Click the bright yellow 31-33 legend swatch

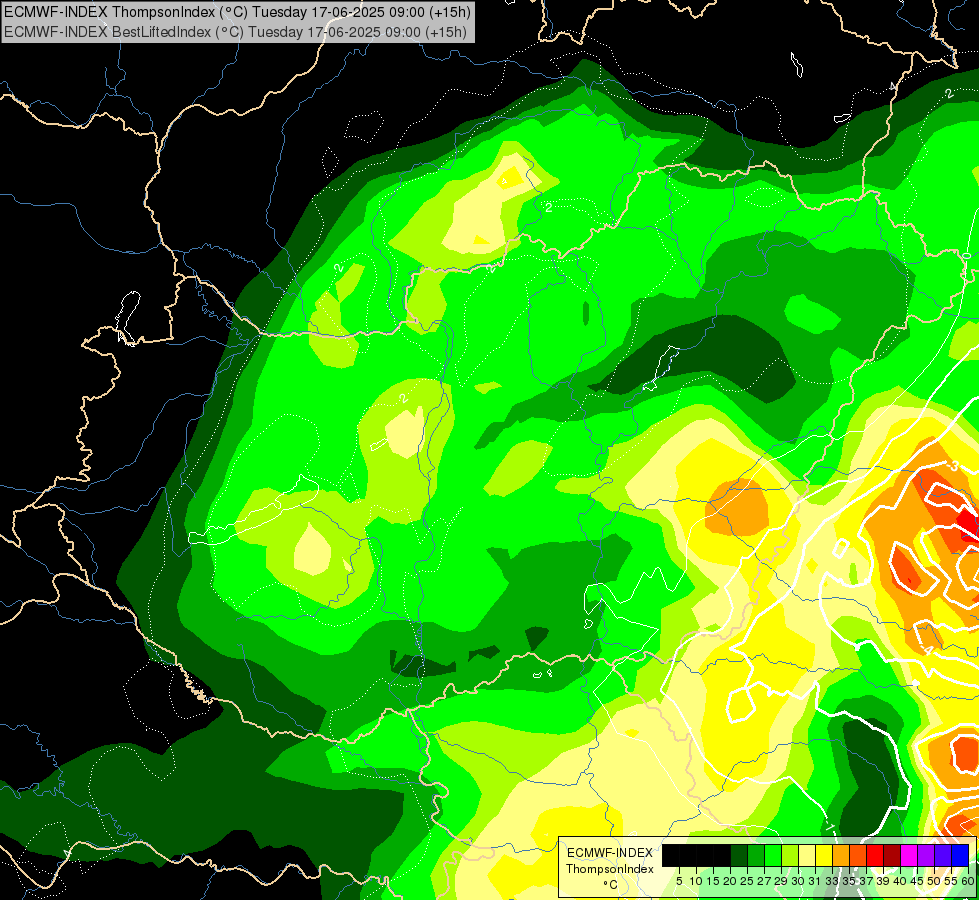(x=824, y=855)
